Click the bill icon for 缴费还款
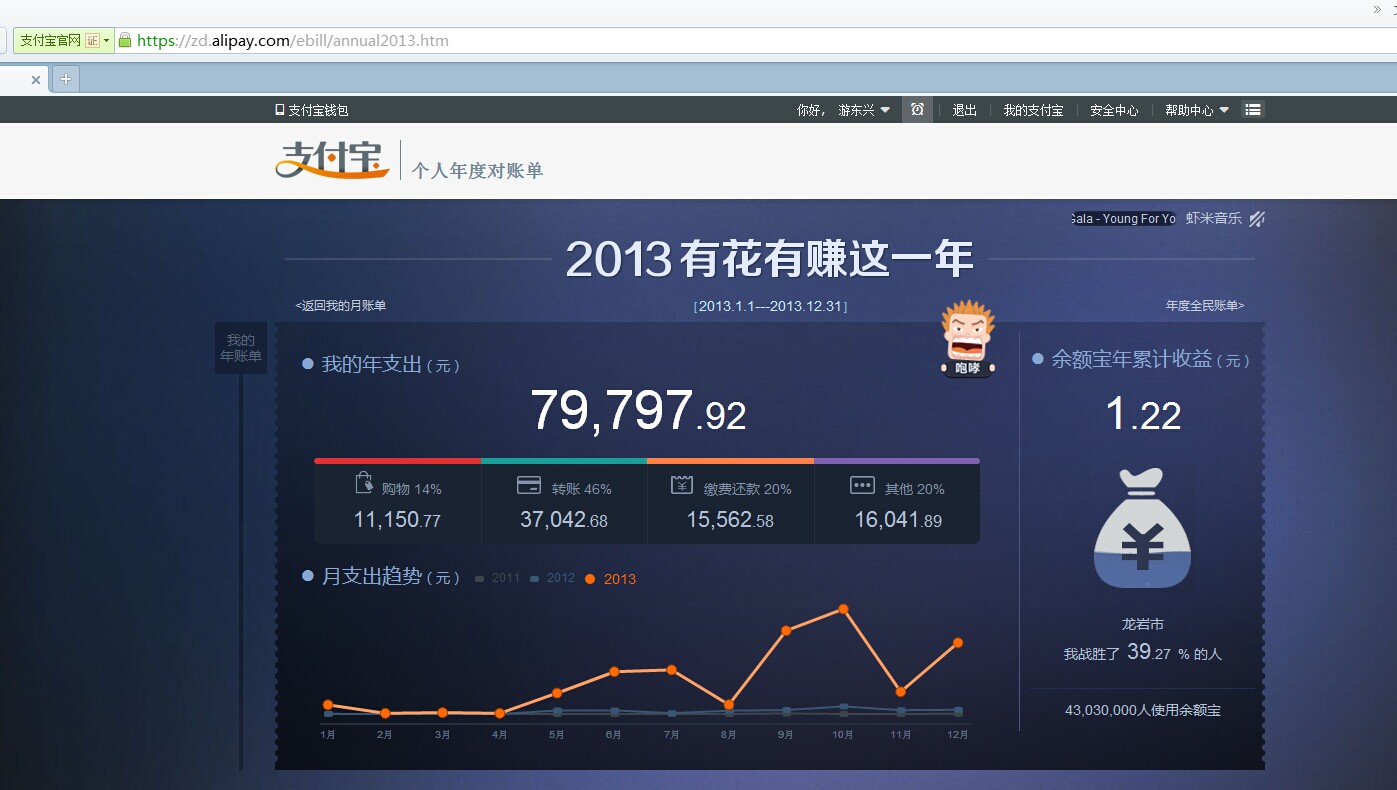The image size is (1397, 790). pos(682,486)
